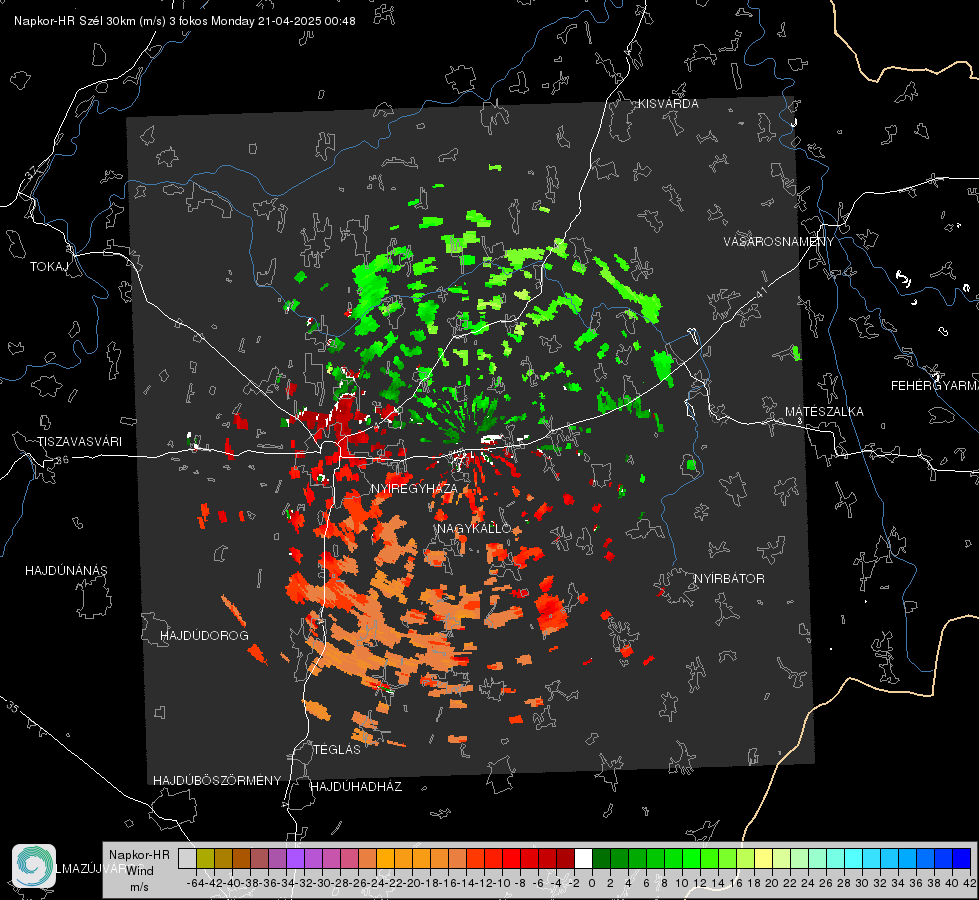Click the NYÍREGYHÁZA city label
979x900 pixels.
414,488
